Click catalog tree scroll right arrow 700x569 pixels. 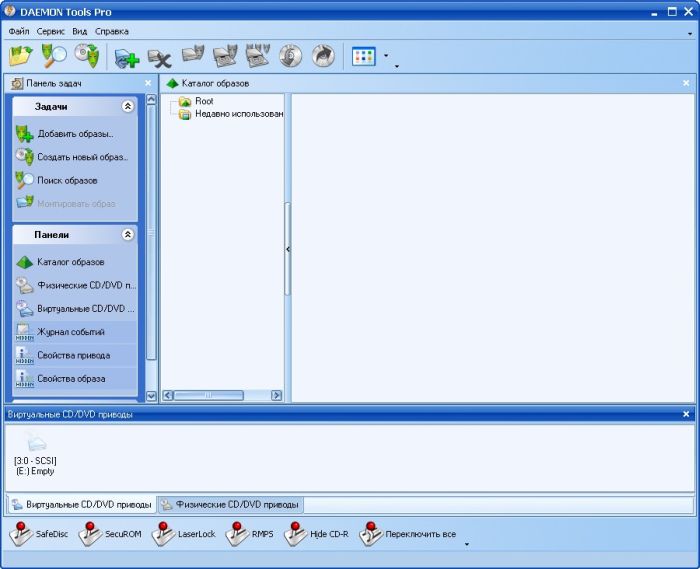click(277, 395)
